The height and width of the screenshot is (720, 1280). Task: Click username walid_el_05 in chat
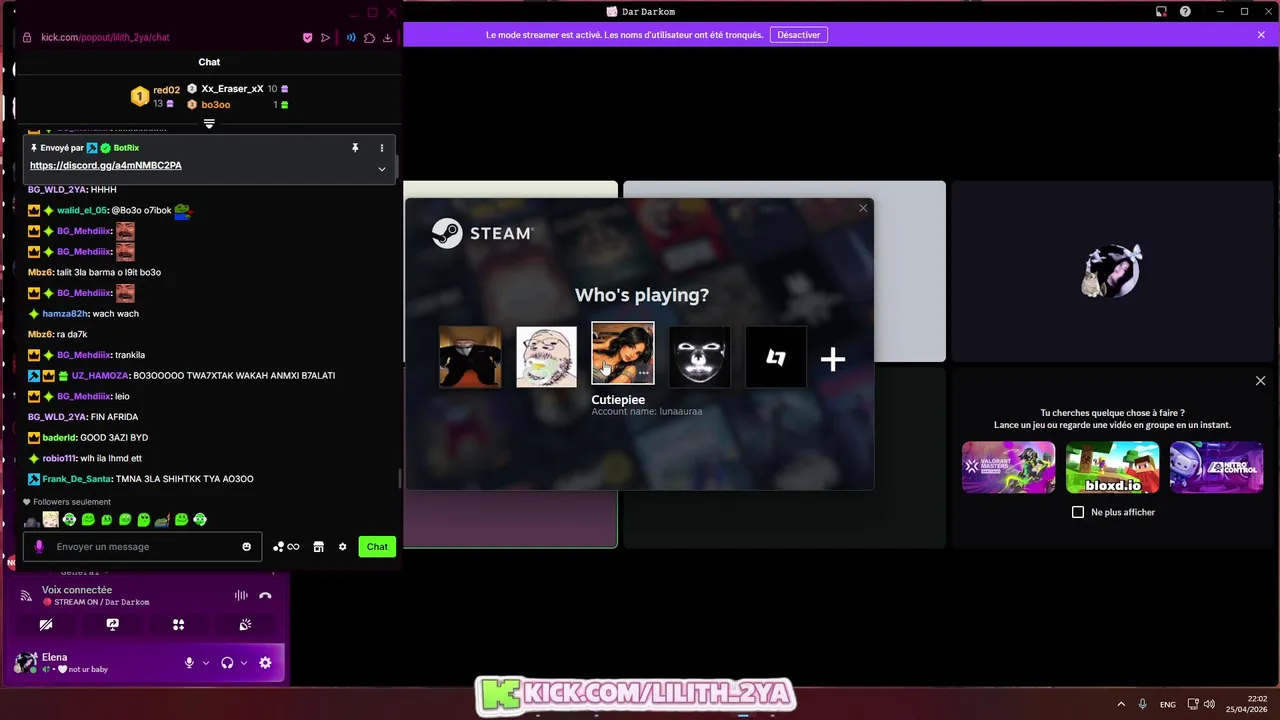coord(82,210)
